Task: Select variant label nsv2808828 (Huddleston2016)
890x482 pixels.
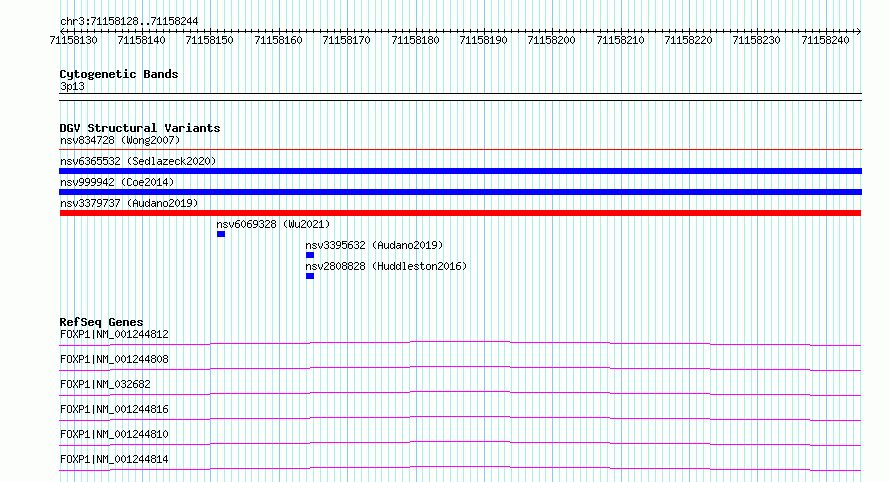Action: tap(386, 266)
